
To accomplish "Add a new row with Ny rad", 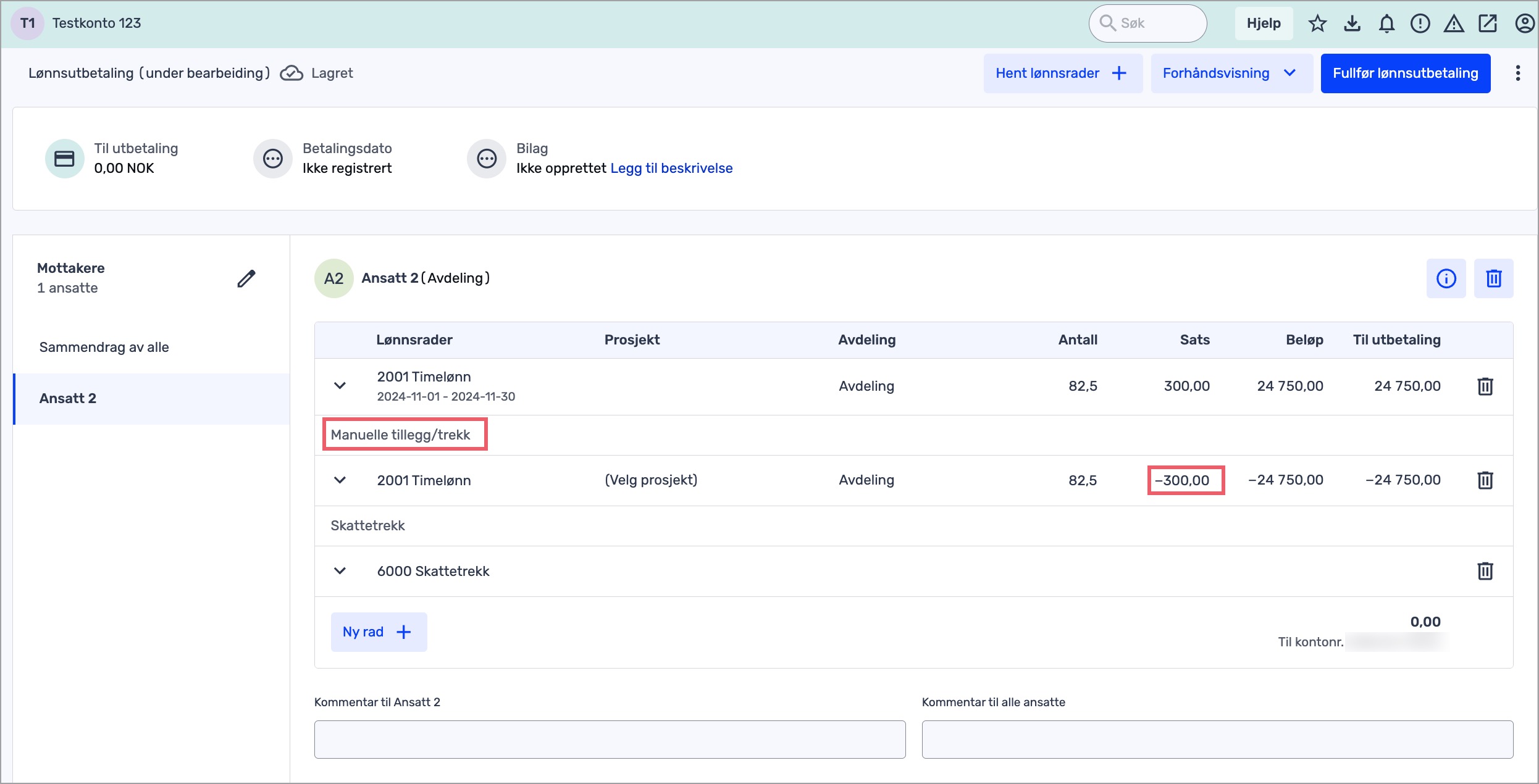I will (379, 632).
